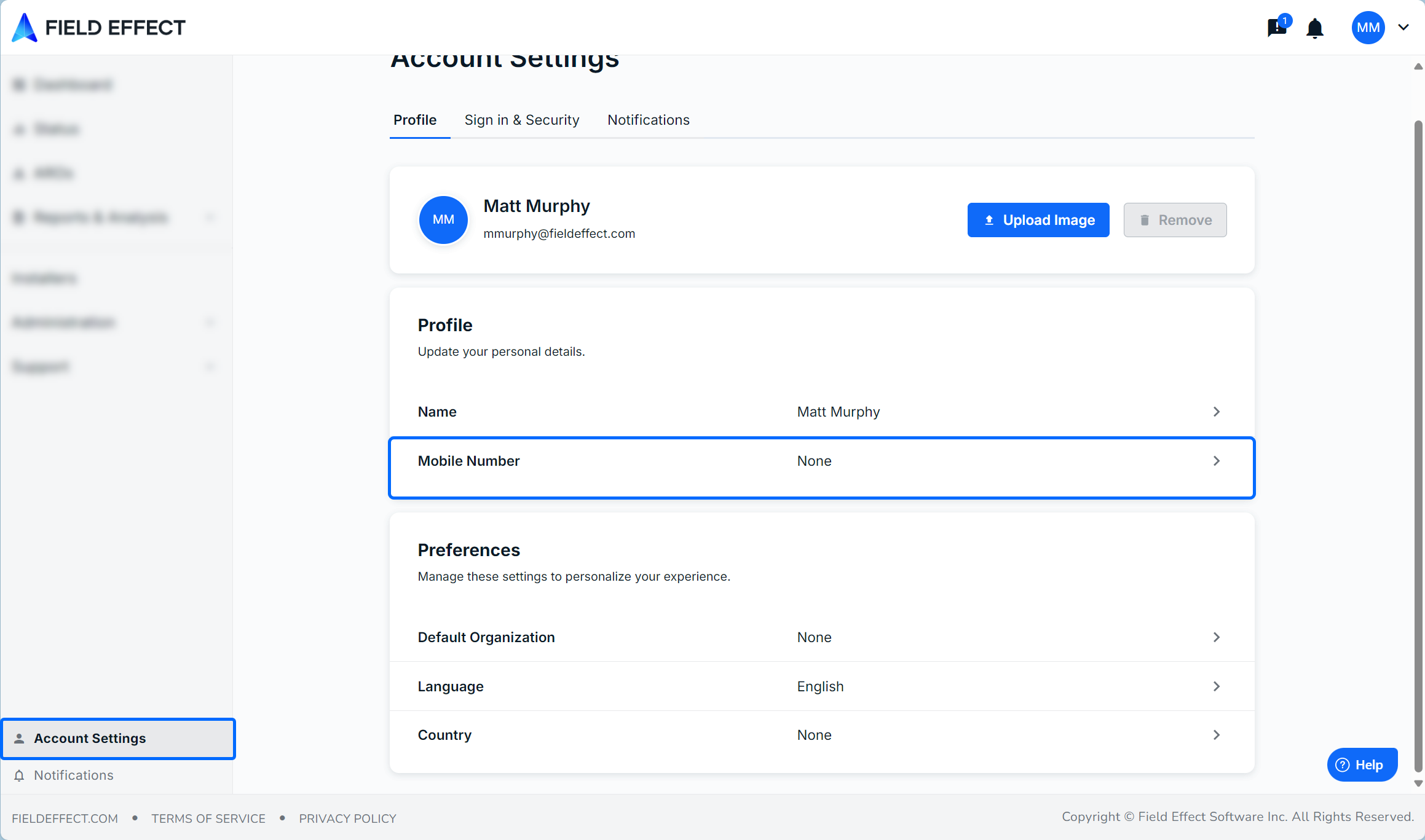Open the Terms of Service link
This screenshot has height=840, width=1425.
click(x=208, y=818)
